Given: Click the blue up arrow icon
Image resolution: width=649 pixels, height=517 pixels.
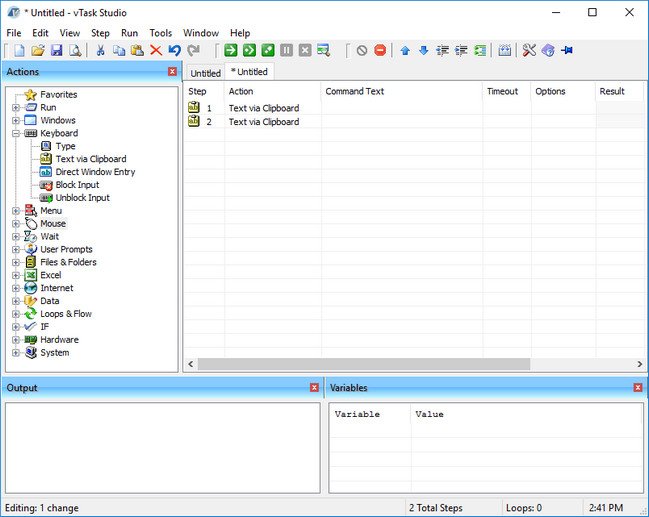Looking at the screenshot, I should 405,50.
